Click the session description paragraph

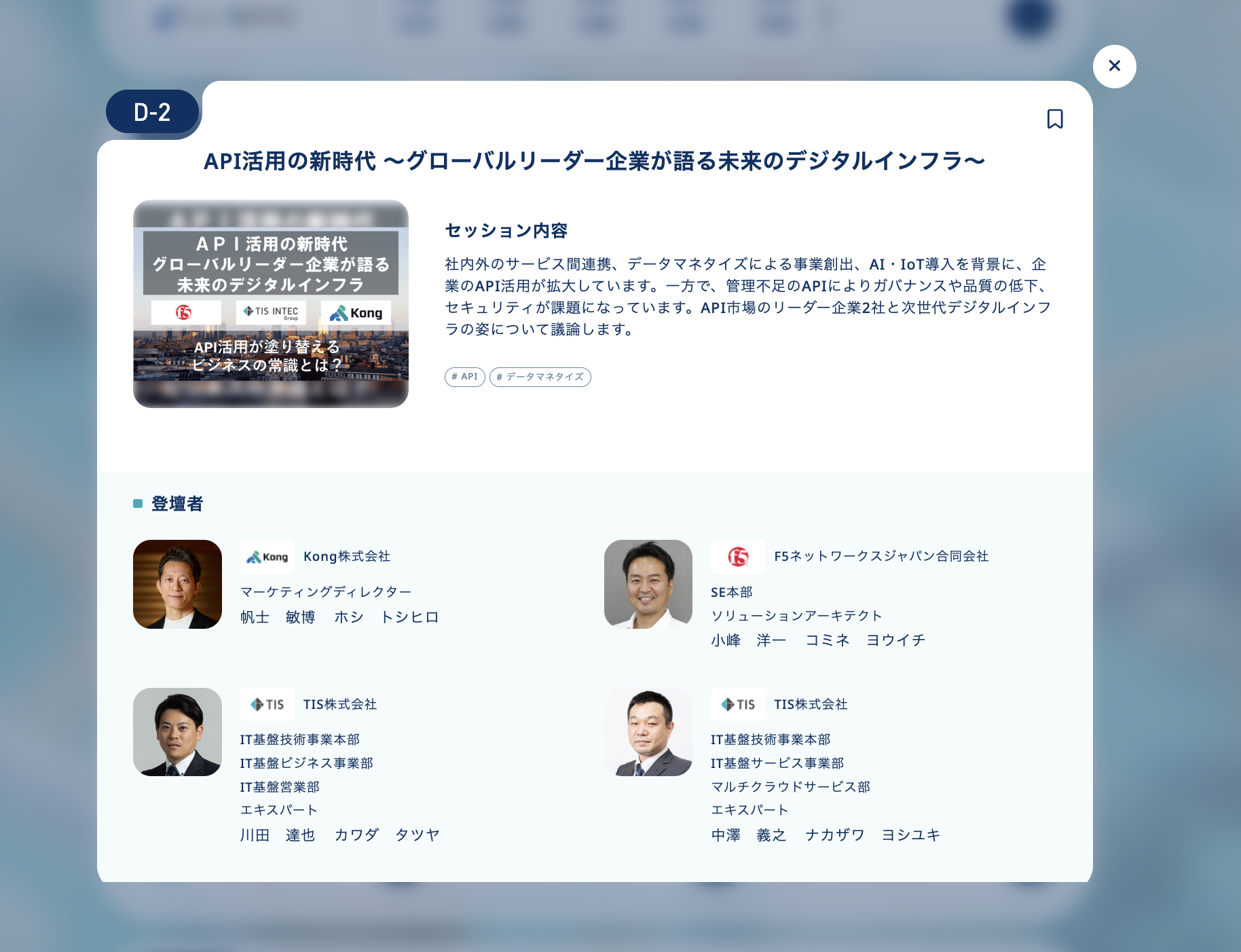pos(748,297)
